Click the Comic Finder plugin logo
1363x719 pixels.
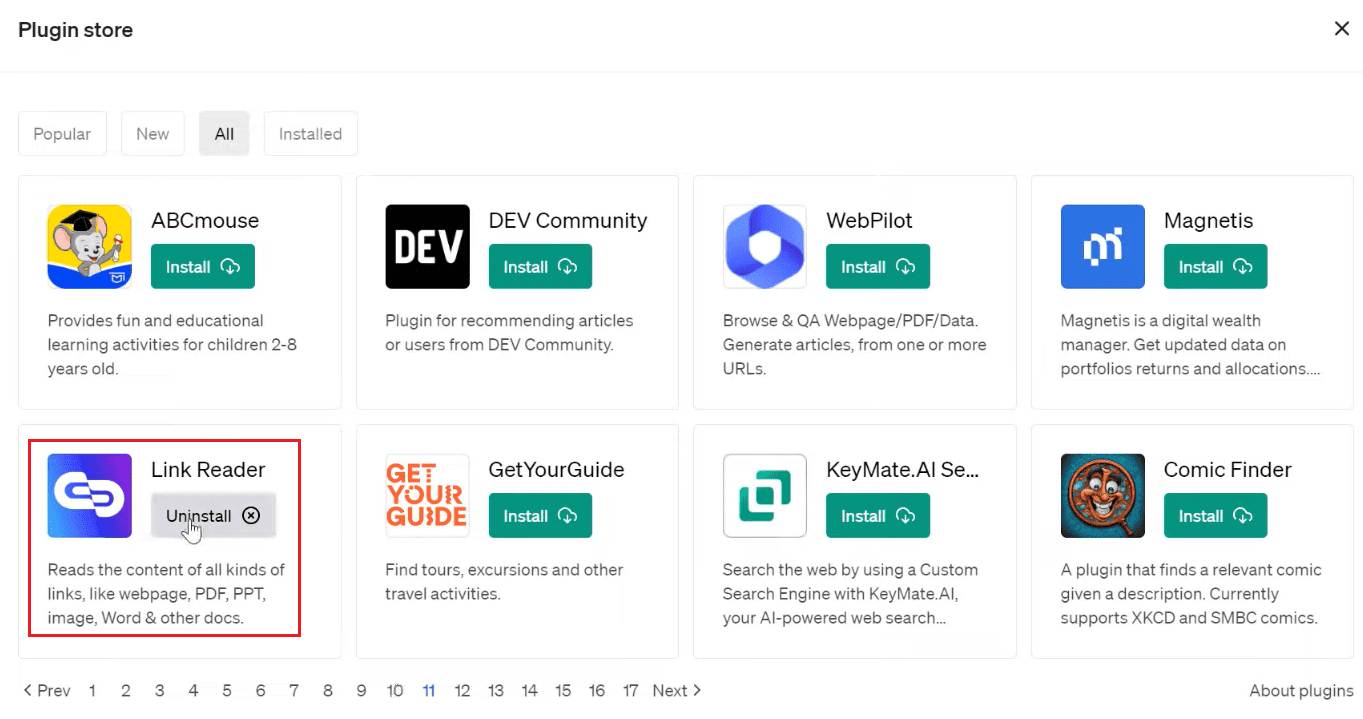coord(1102,496)
